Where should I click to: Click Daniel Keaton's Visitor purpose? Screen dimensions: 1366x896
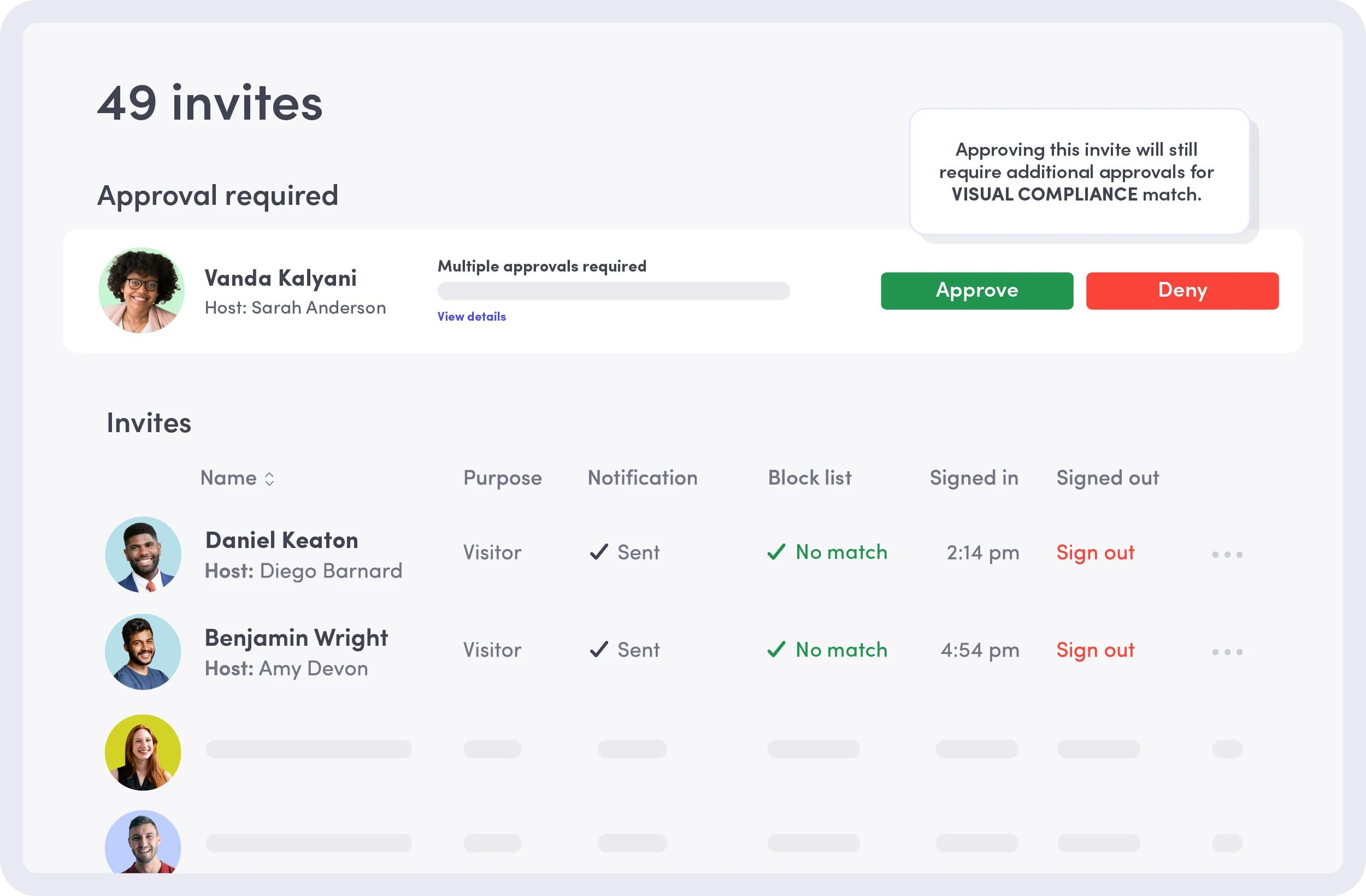tap(492, 552)
